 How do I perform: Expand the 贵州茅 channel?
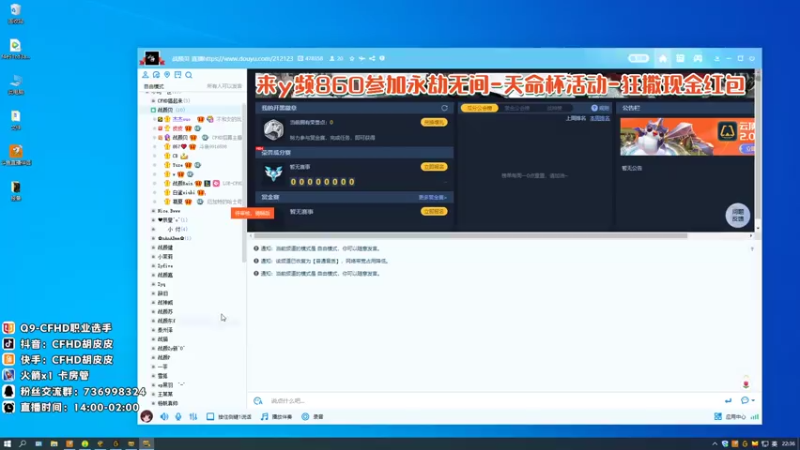(154, 330)
